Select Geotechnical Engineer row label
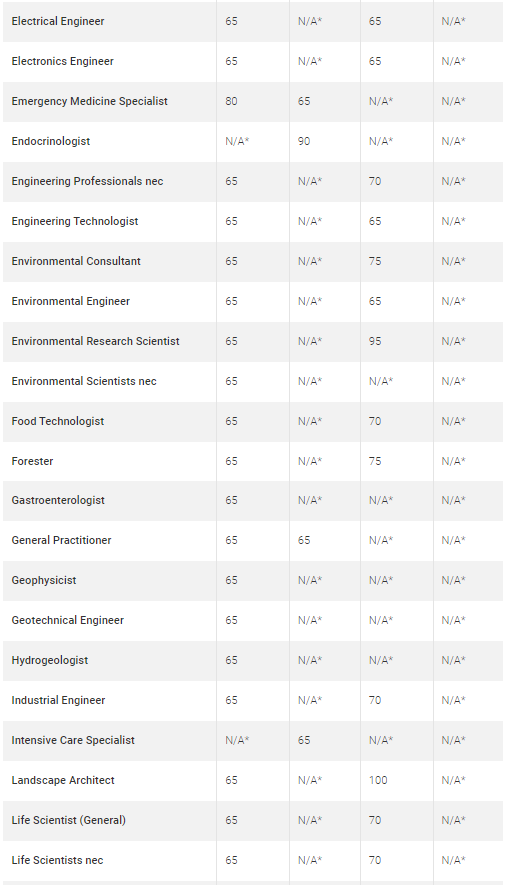This screenshot has width=509, height=885. point(67,620)
